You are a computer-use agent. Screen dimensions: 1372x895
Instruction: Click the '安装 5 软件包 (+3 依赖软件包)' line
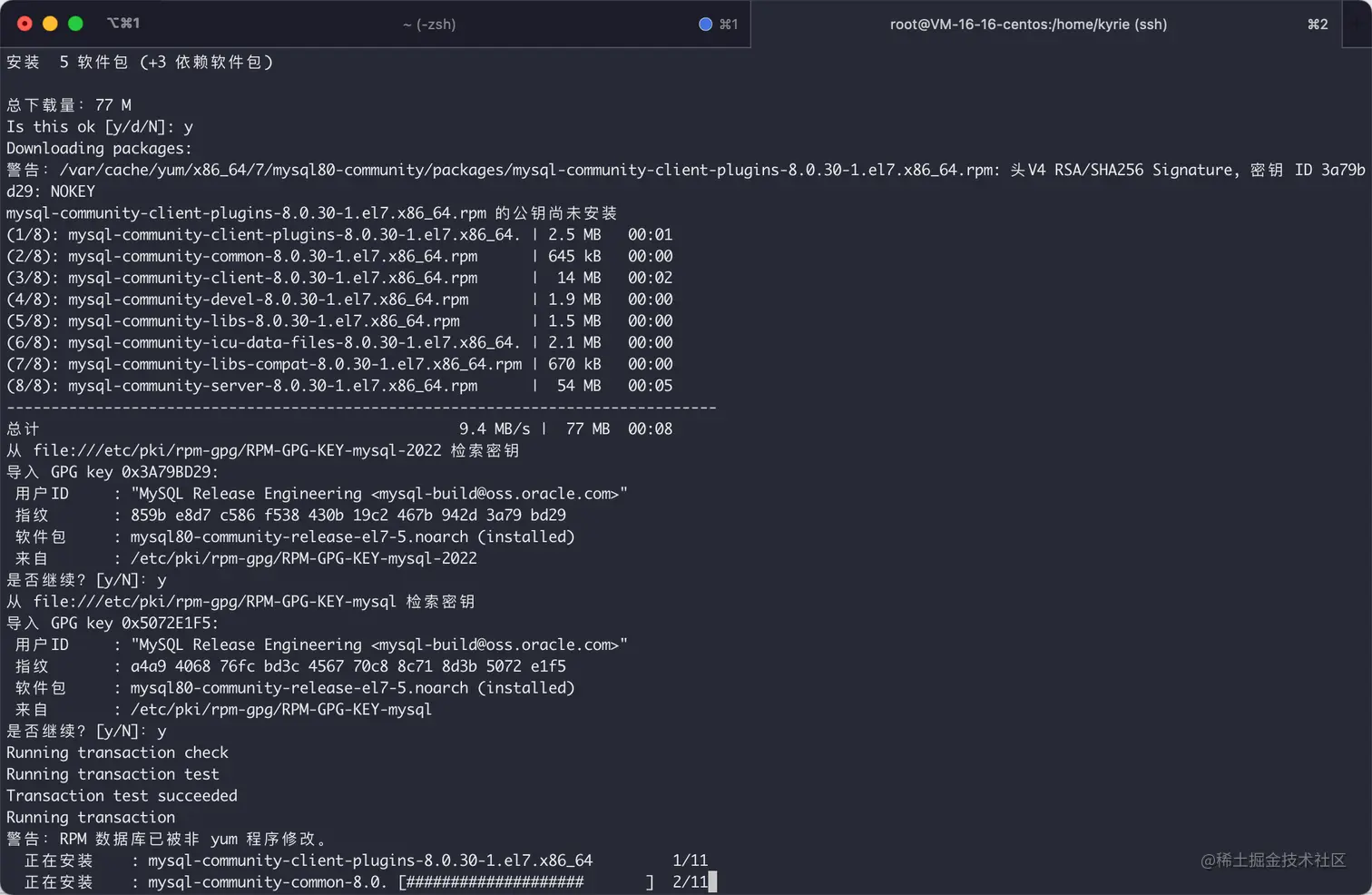pos(140,62)
